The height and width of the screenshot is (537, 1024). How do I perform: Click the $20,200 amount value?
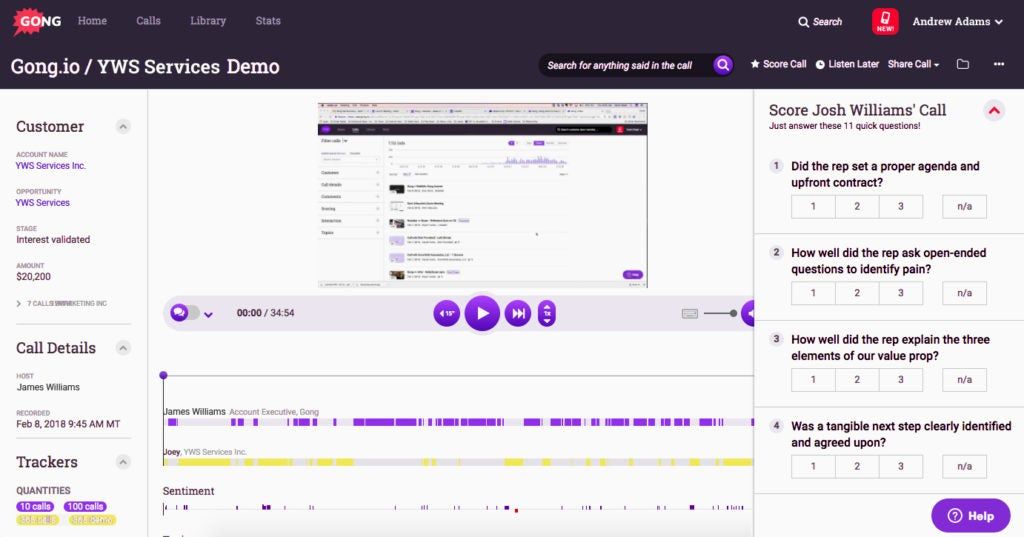point(33,277)
